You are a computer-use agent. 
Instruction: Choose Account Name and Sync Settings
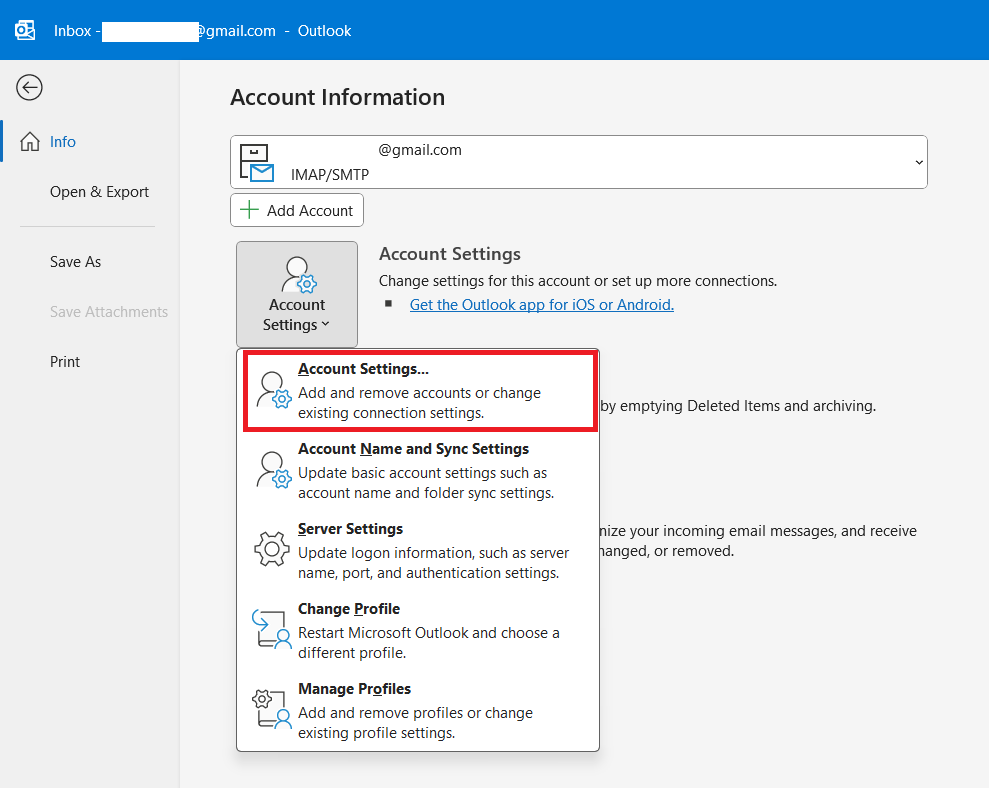(x=418, y=471)
